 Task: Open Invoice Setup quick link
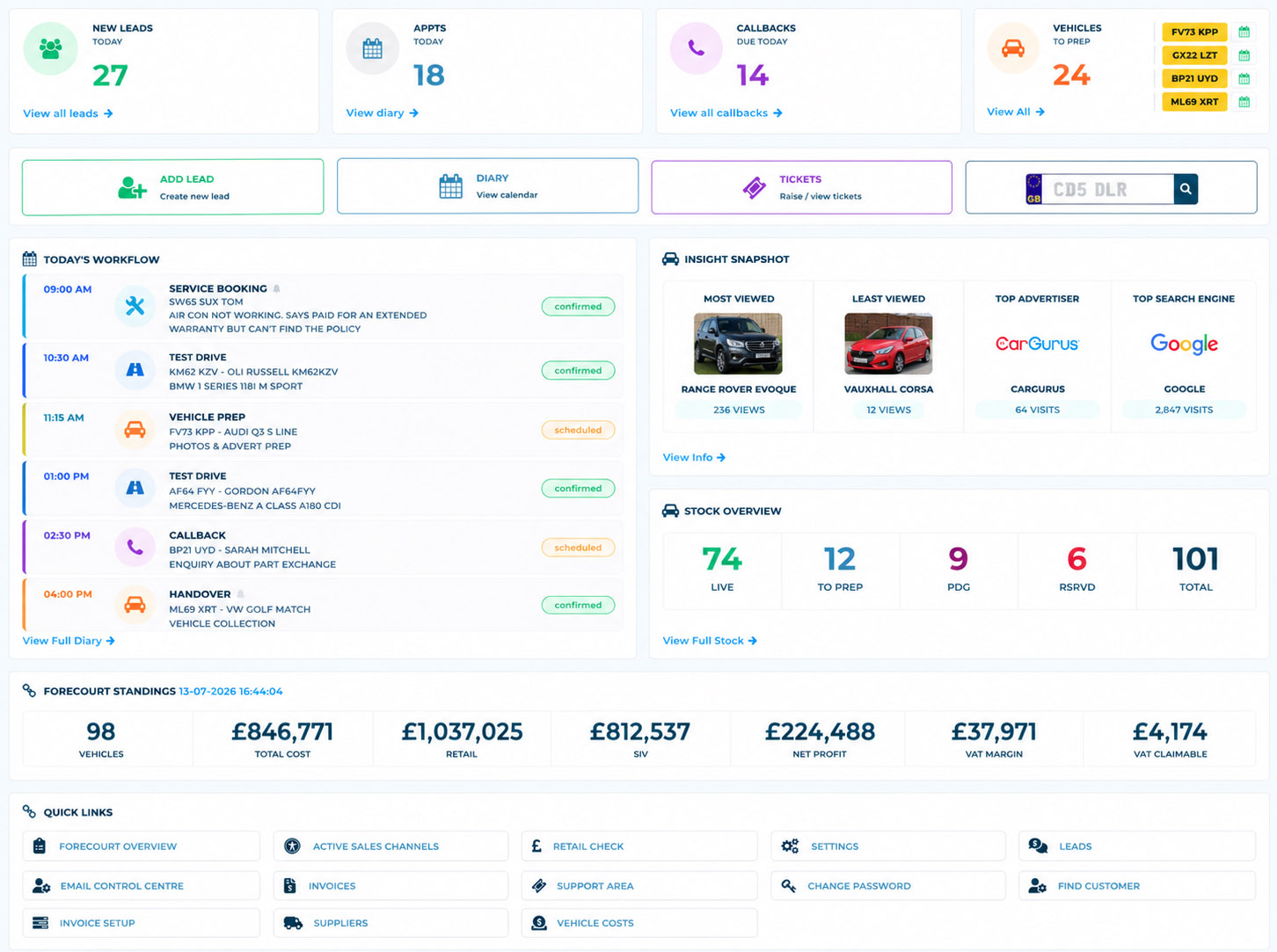click(x=142, y=923)
